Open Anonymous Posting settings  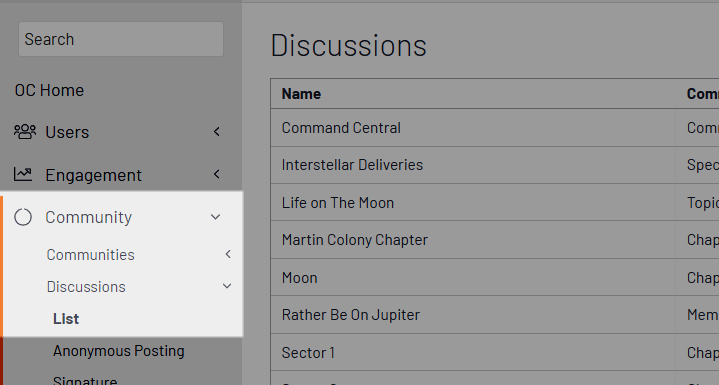point(119,351)
